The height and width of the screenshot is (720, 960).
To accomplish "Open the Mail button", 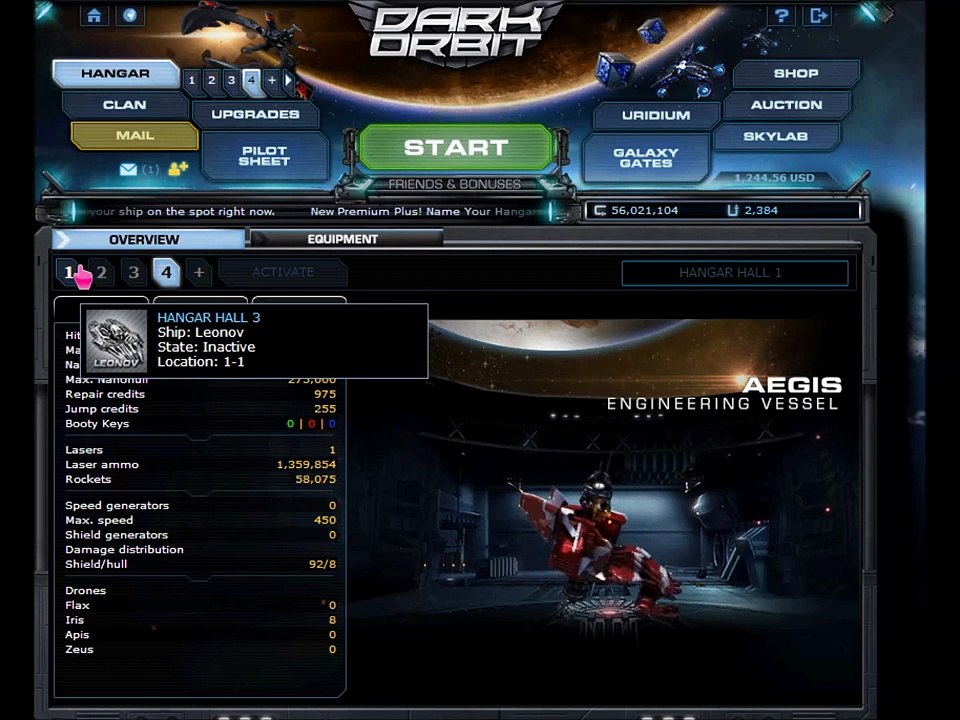I will point(135,135).
